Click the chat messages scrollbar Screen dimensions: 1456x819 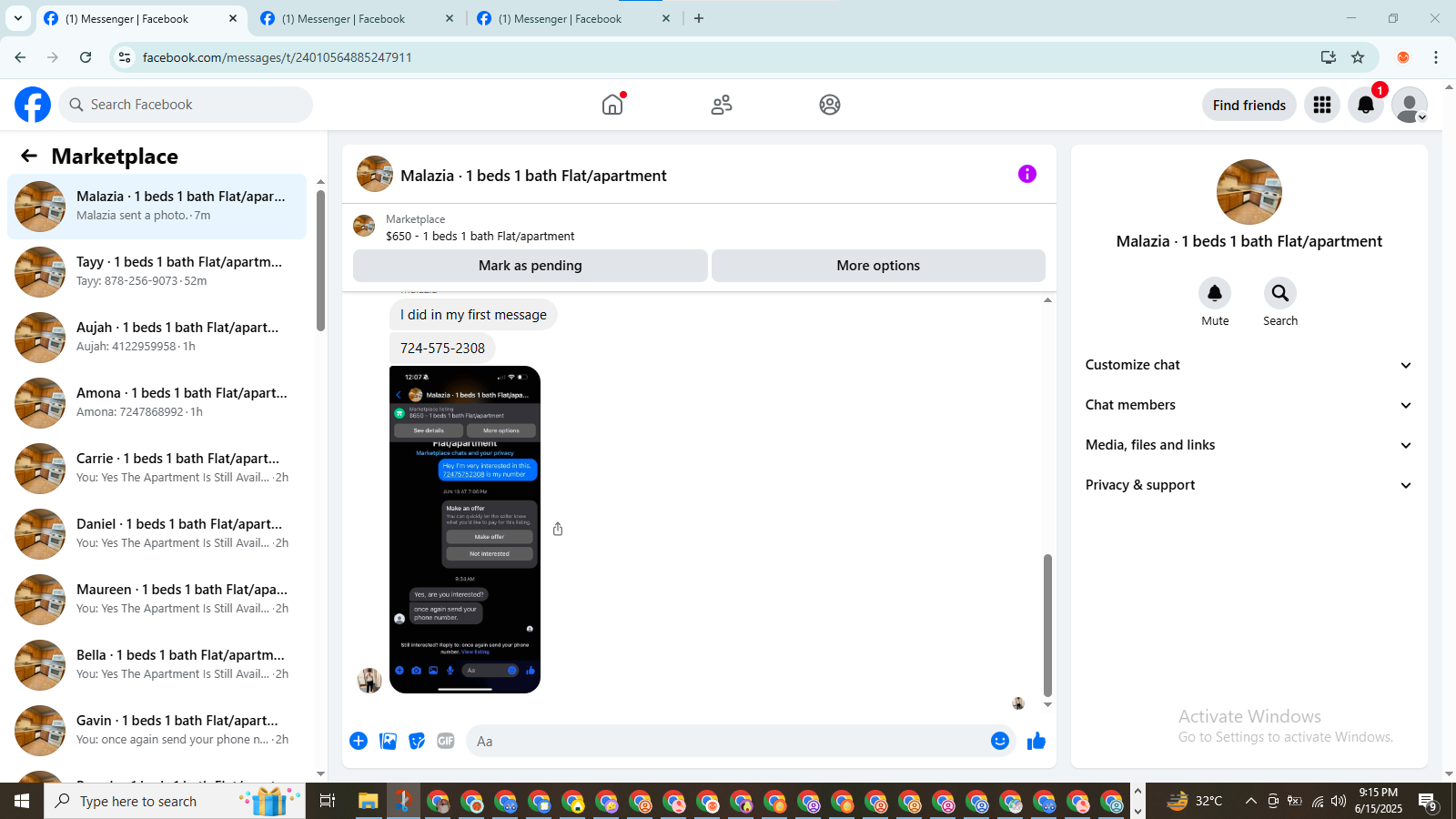pyautogui.click(x=1047, y=625)
